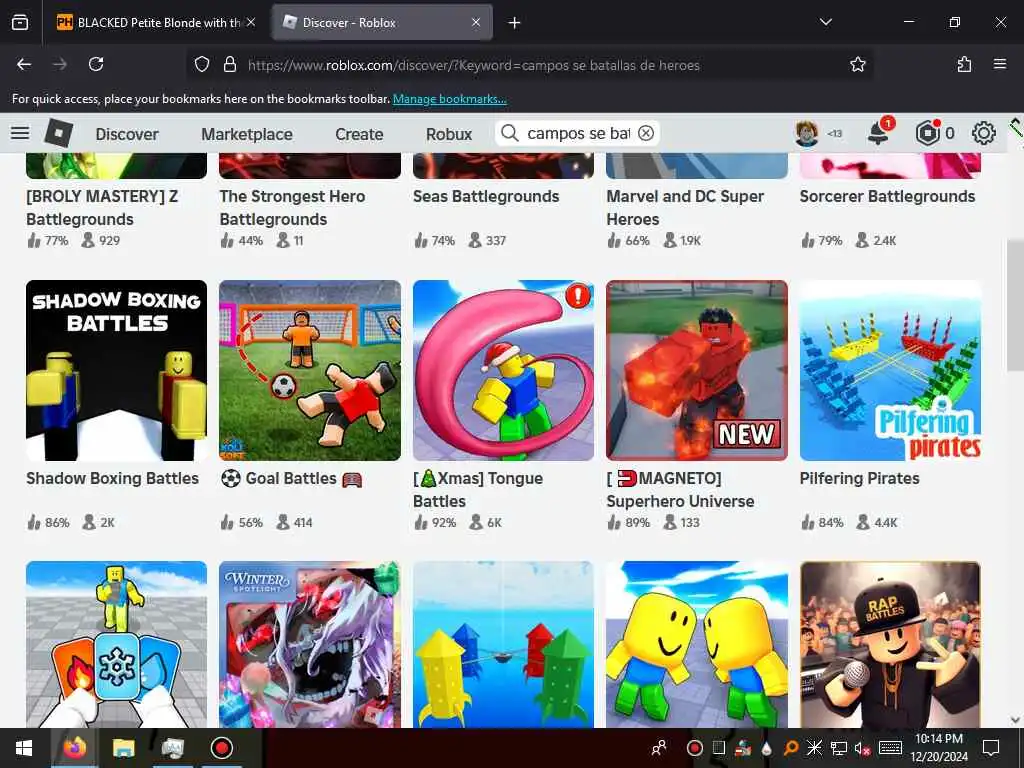1024x768 pixels.
Task: Close the Discover - Roblox tab
Action: pyautogui.click(x=476, y=22)
